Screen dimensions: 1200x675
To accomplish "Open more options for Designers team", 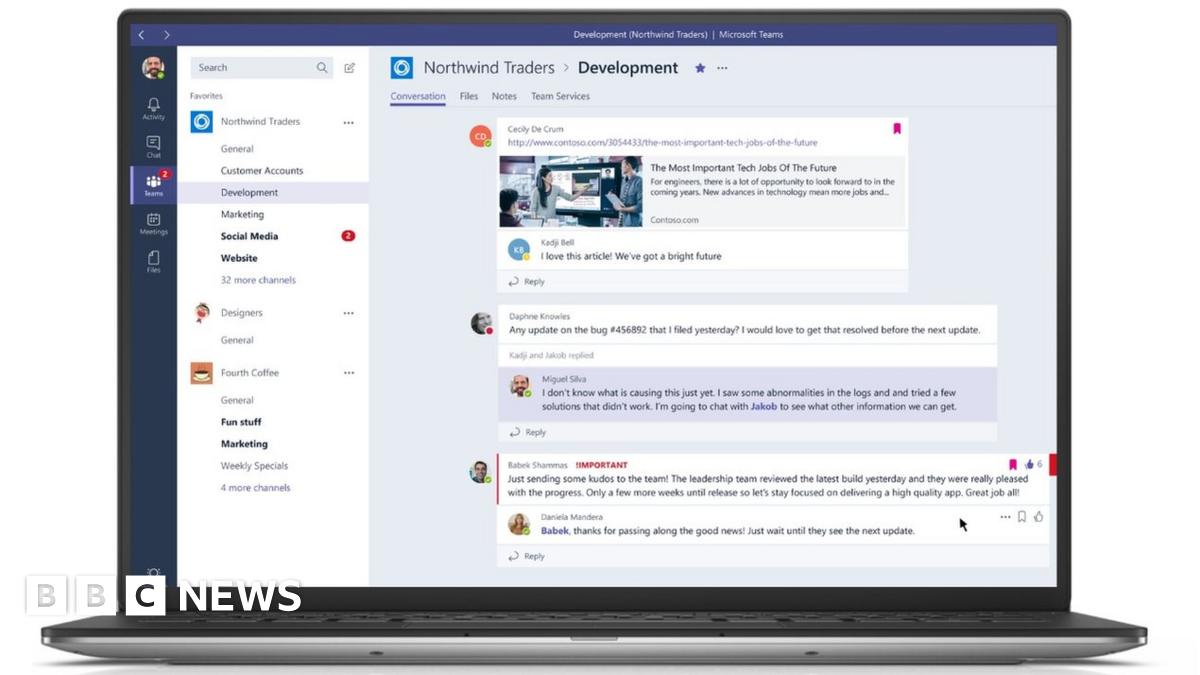I will tap(348, 313).
